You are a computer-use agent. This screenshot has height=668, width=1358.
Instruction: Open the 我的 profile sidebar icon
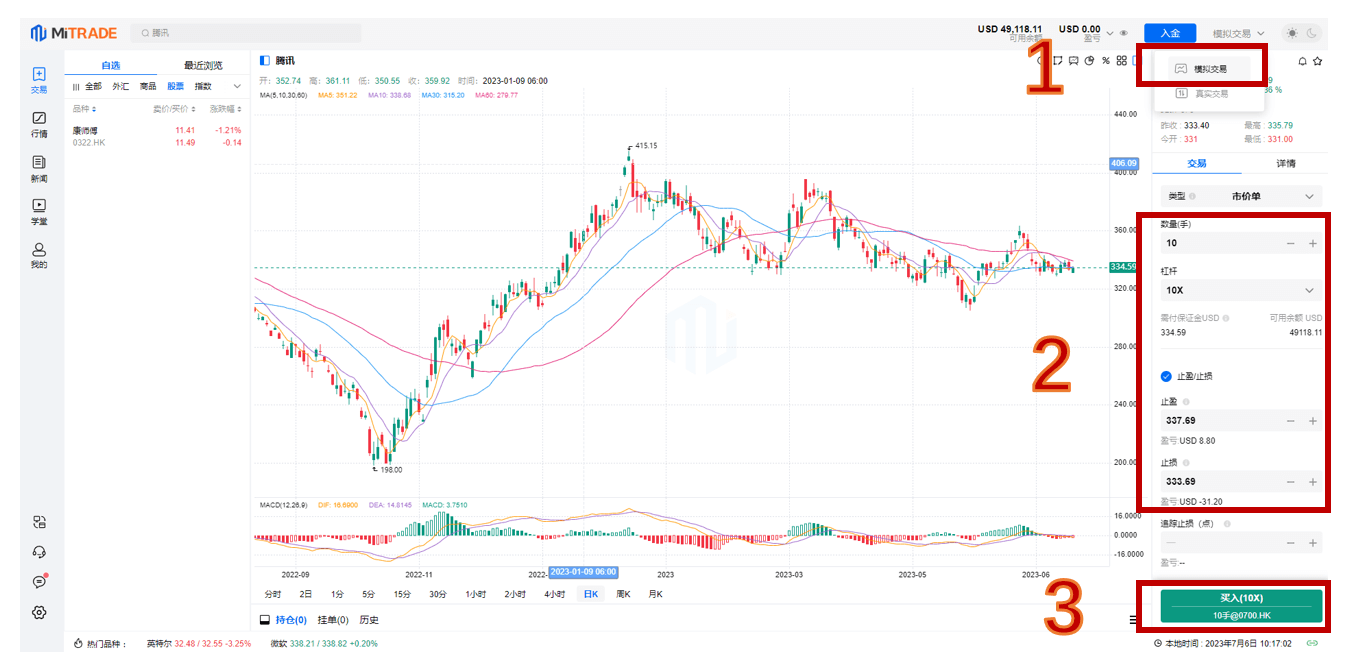point(39,255)
